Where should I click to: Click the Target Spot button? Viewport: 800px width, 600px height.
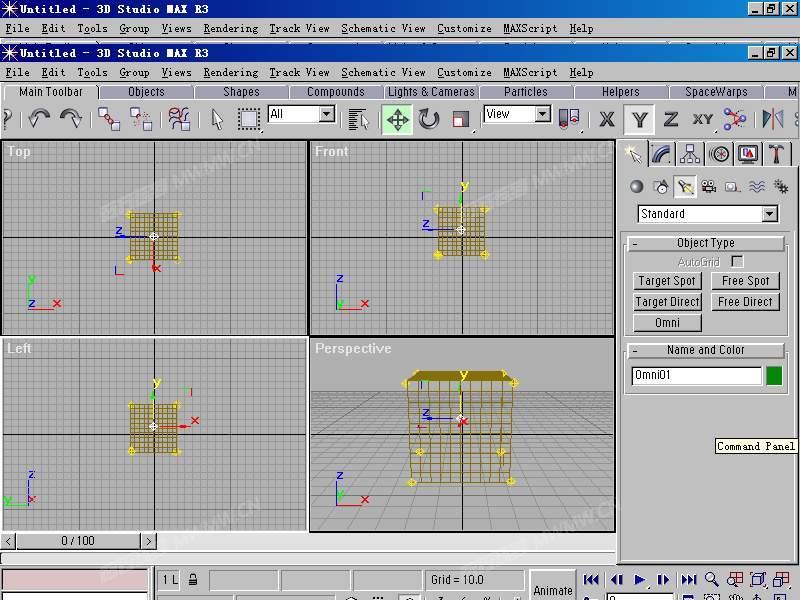click(x=667, y=281)
